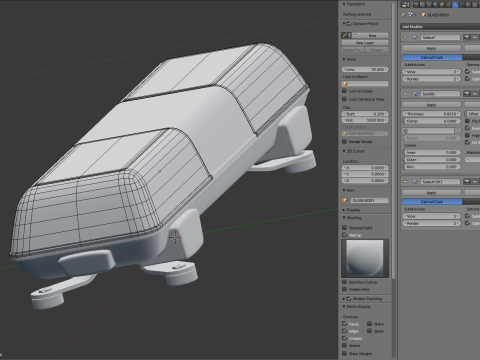Toggle viewport display icon on Solidify modifier
The width and height of the screenshot is (480, 360).
tap(475, 94)
